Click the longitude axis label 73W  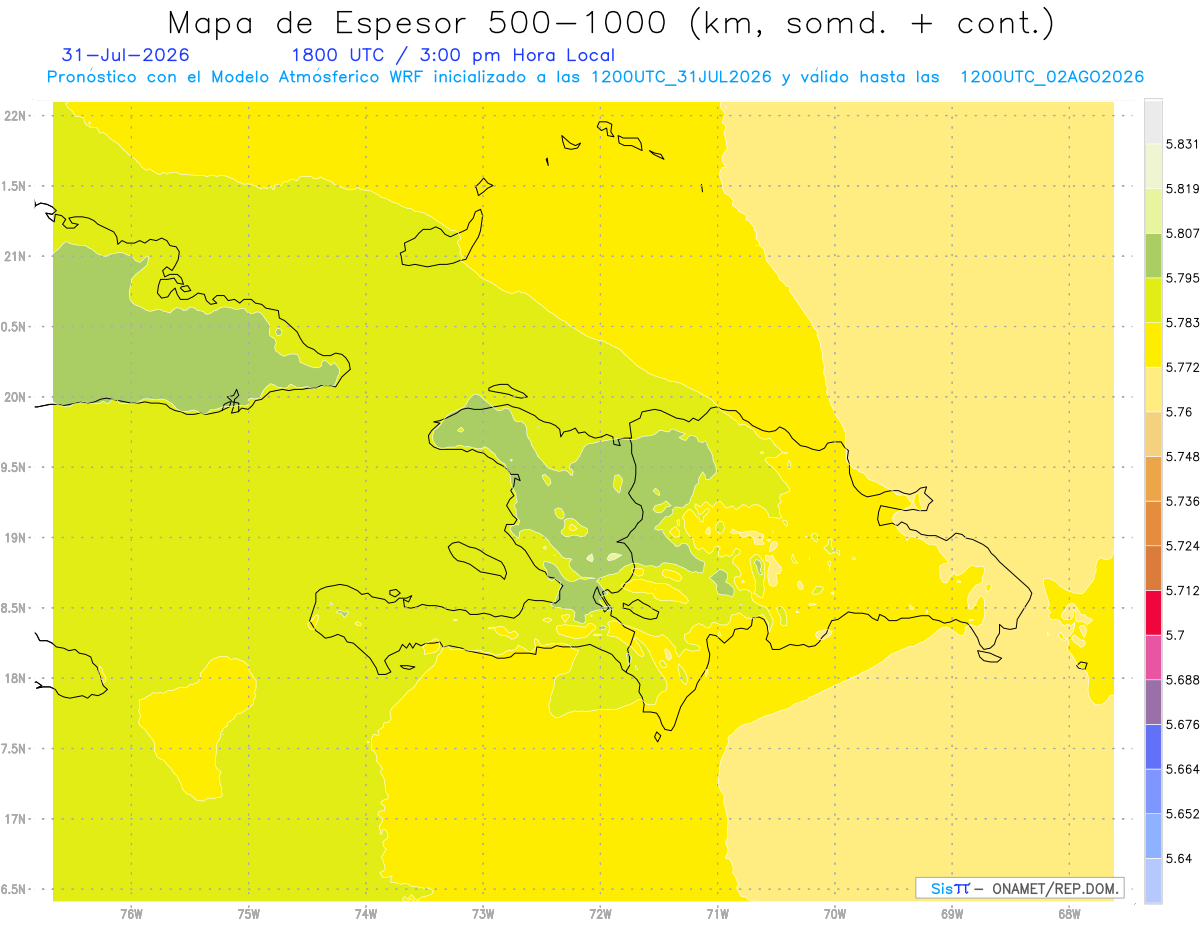coord(483,913)
